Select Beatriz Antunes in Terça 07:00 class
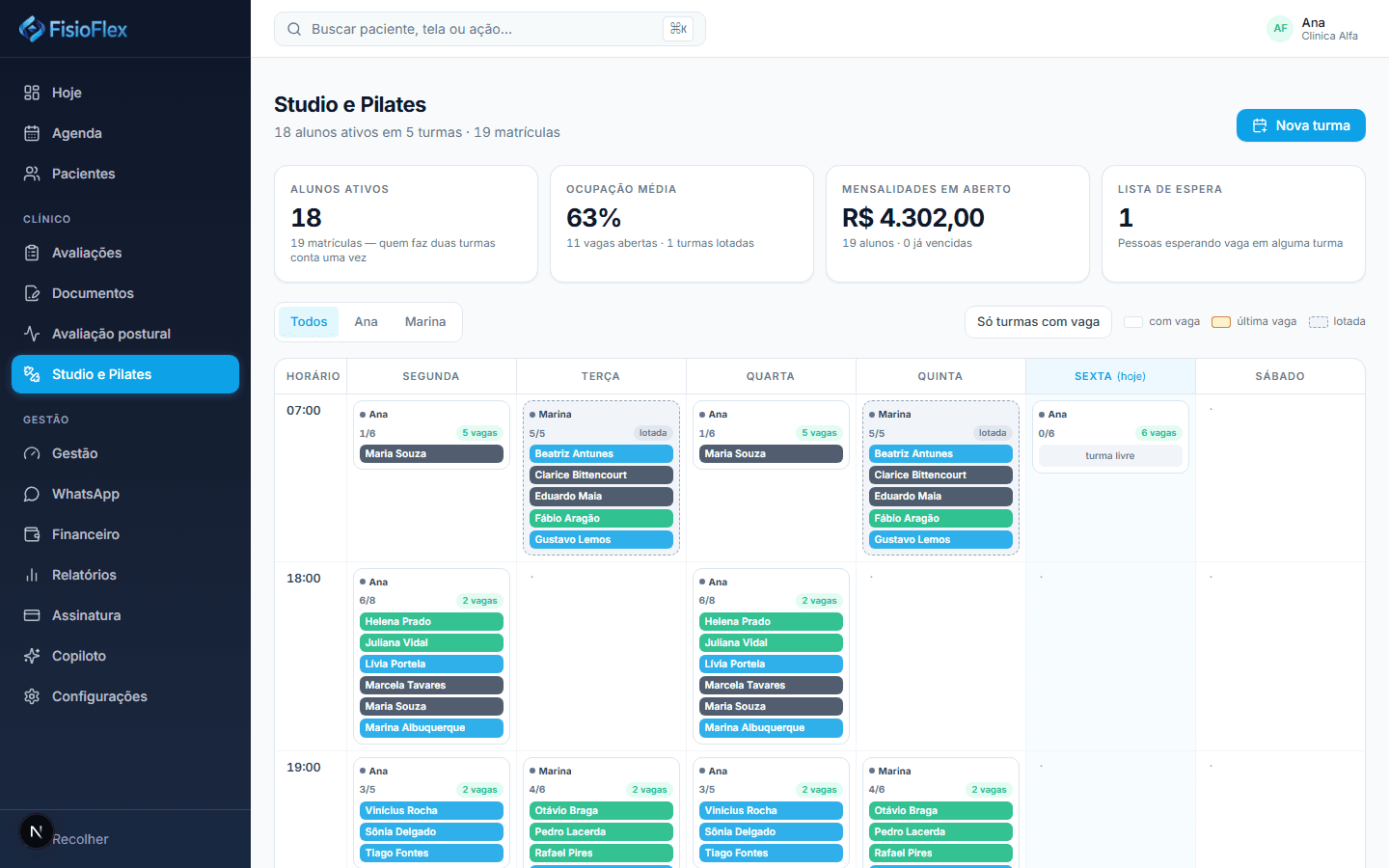Screen dimensions: 1389x868 (601, 454)
